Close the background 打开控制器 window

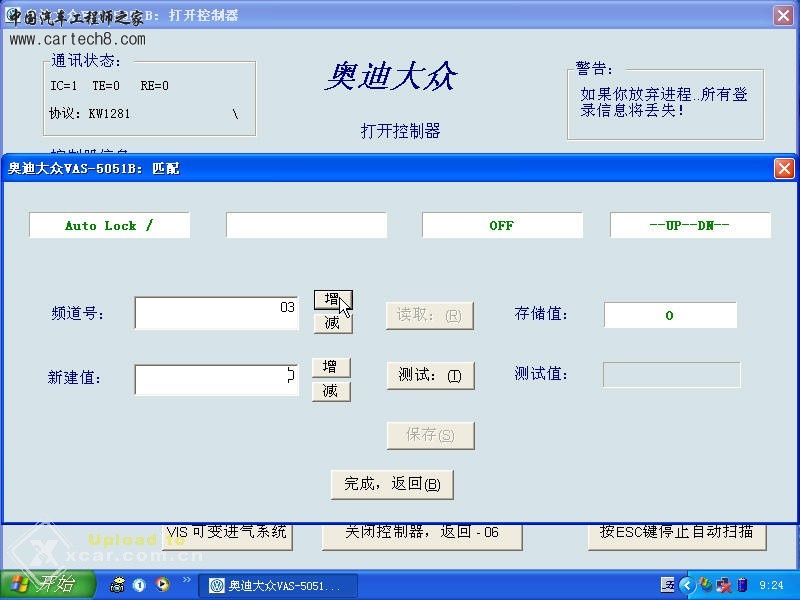pos(783,15)
